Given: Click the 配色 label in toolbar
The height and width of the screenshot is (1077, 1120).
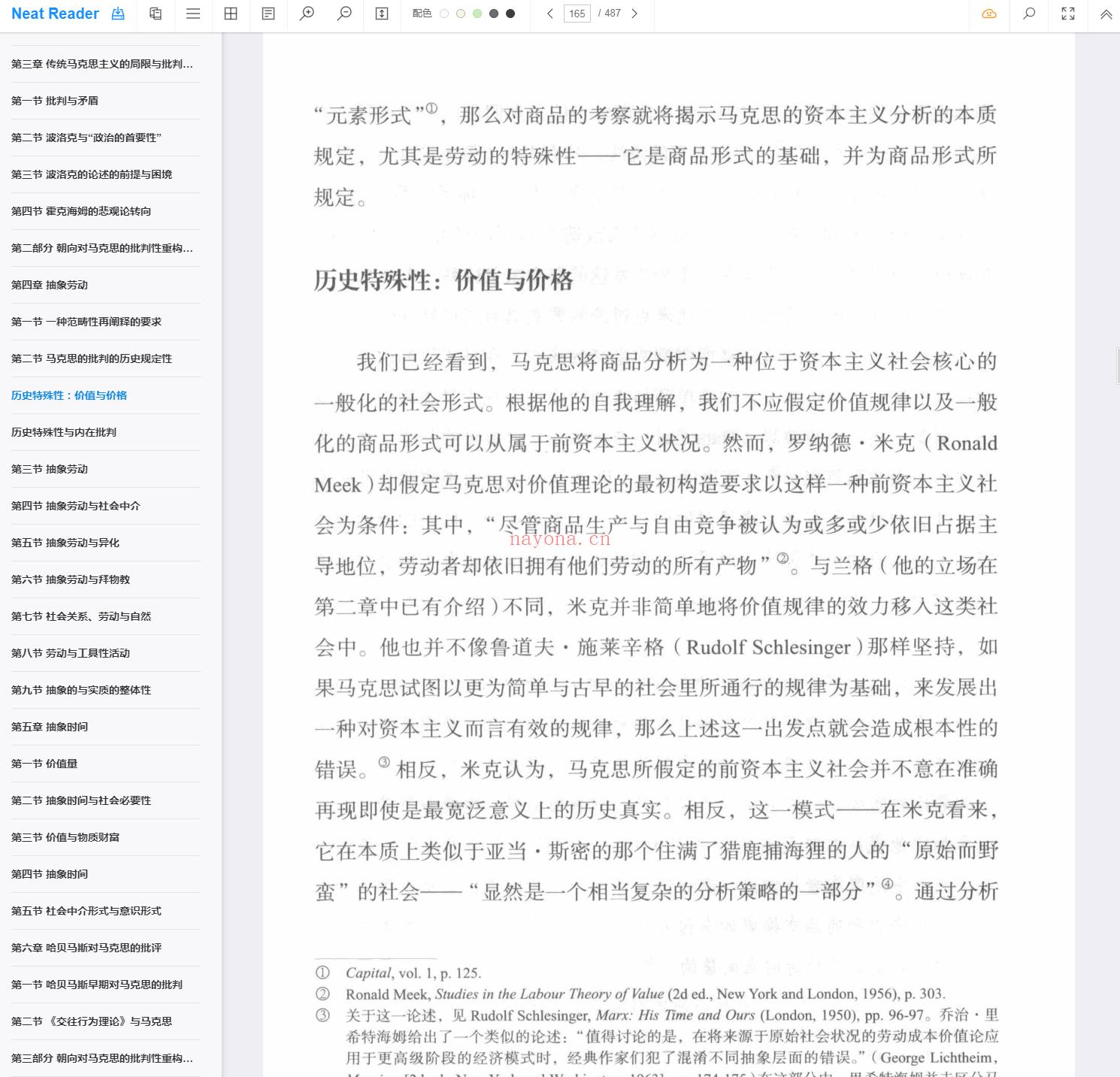Looking at the screenshot, I should pyautogui.click(x=422, y=14).
